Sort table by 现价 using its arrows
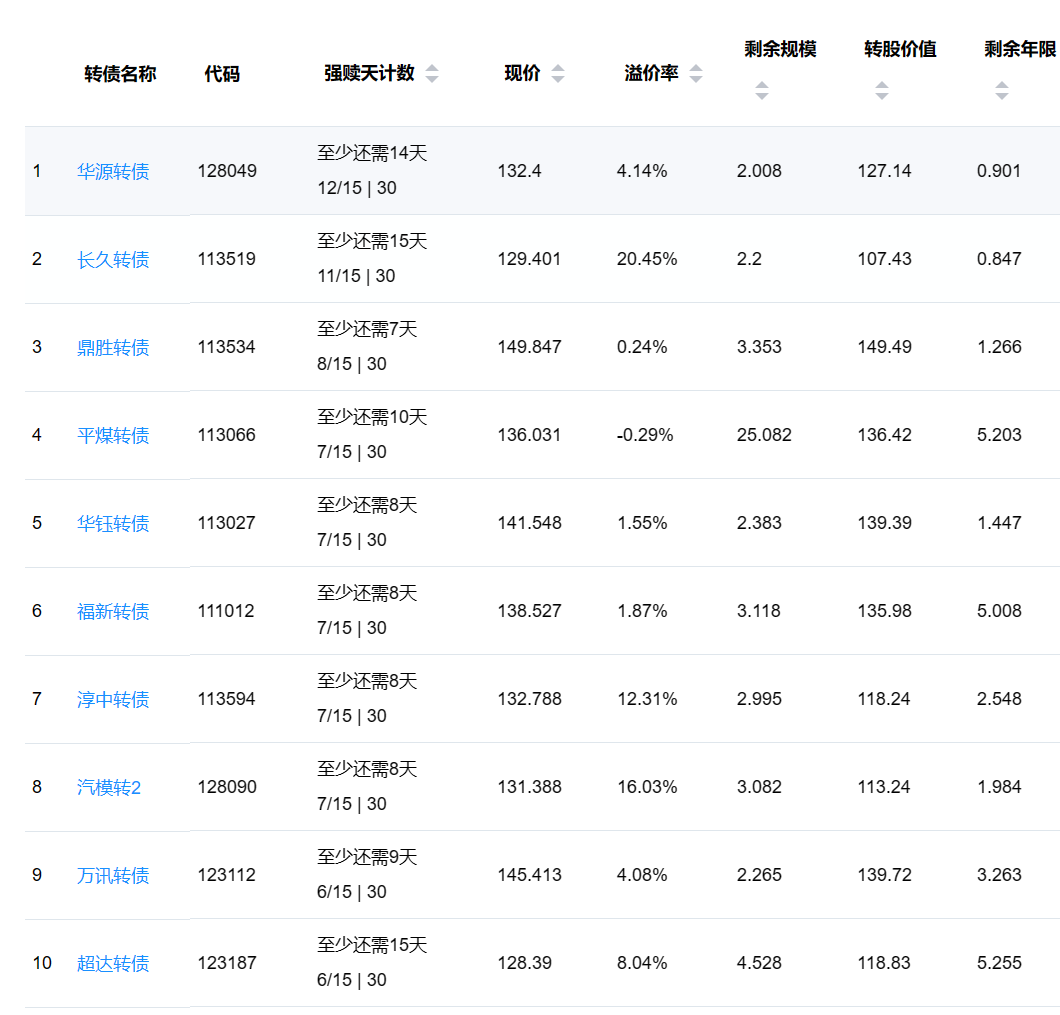 pyautogui.click(x=558, y=74)
